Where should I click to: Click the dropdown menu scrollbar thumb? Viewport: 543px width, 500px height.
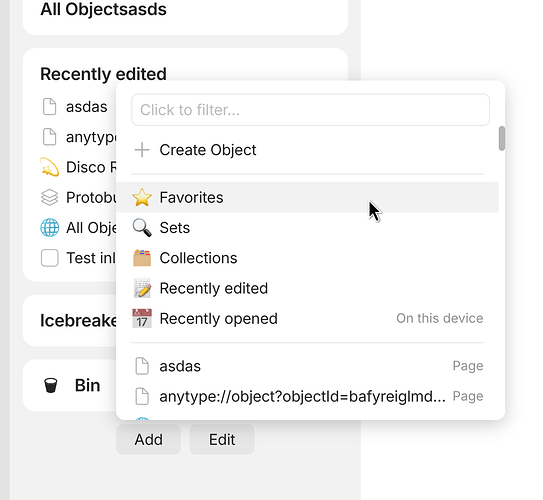(501, 139)
